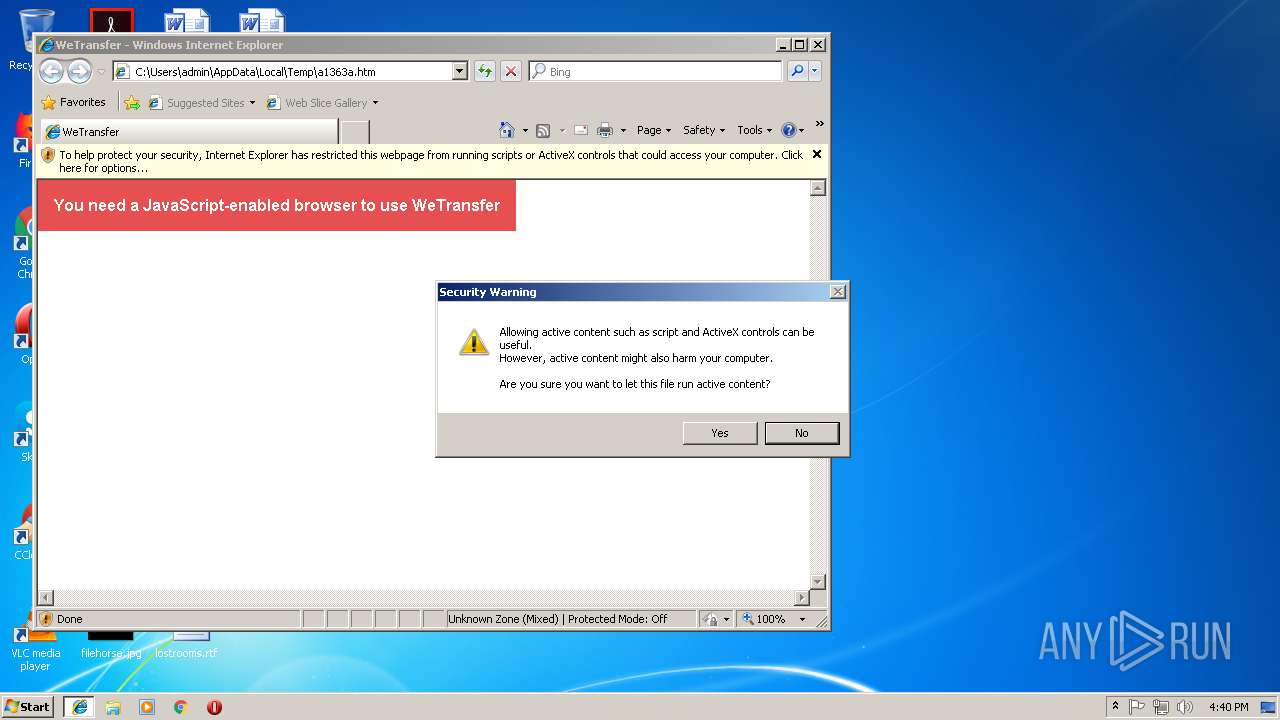This screenshot has height=720, width=1280.
Task: Open the Tools menu
Action: [754, 130]
